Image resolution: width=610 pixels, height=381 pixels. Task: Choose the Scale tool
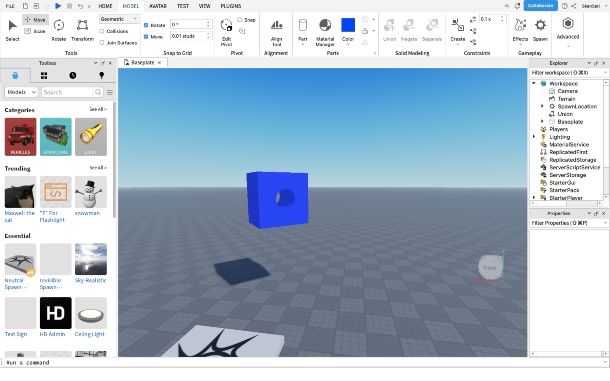coord(35,31)
